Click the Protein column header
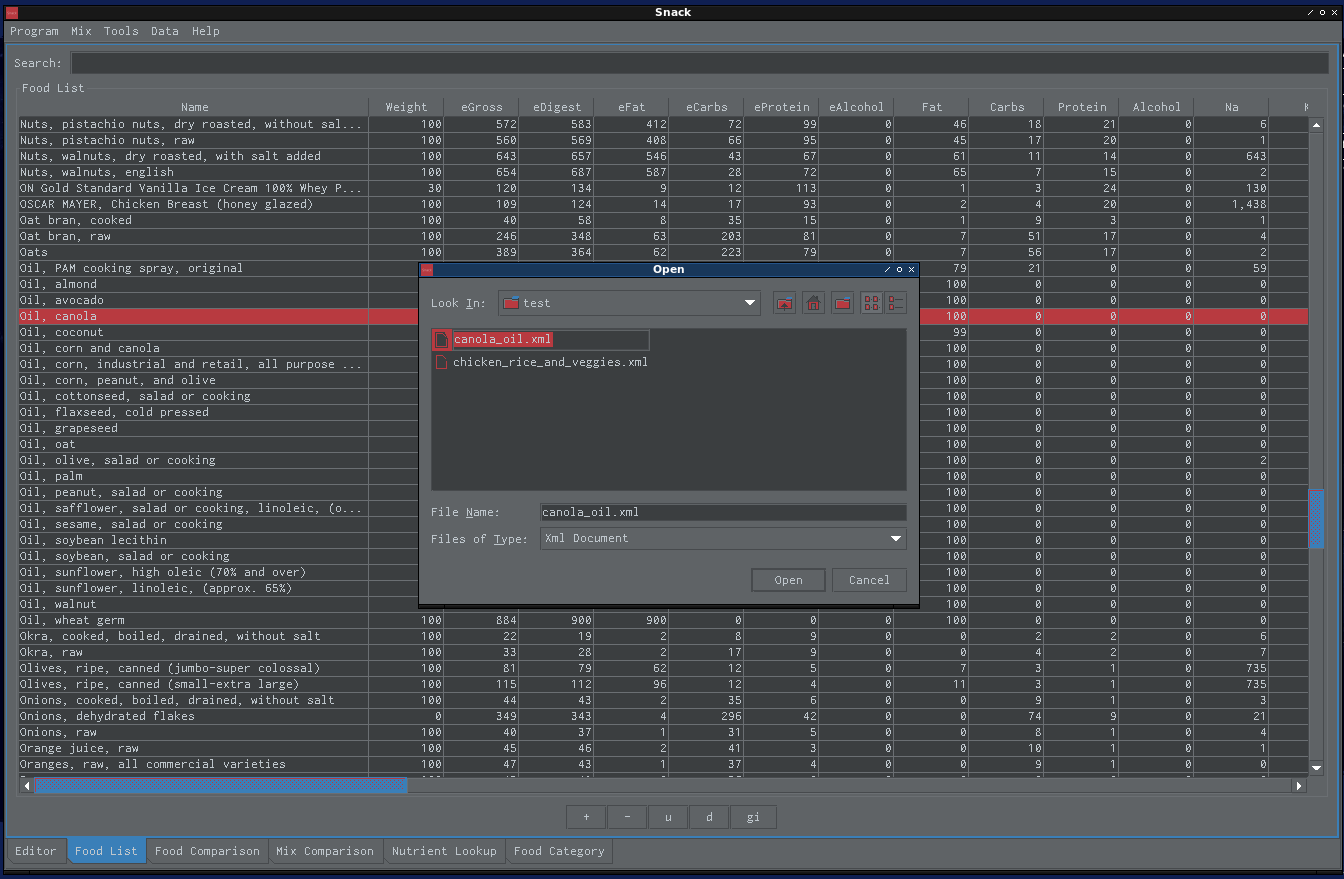Image resolution: width=1344 pixels, height=879 pixels. (x=1082, y=107)
